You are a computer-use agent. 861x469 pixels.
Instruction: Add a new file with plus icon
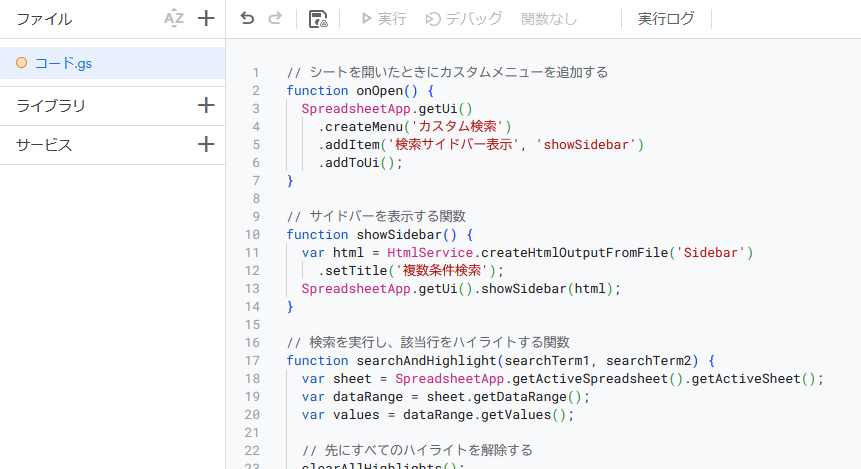(x=206, y=19)
